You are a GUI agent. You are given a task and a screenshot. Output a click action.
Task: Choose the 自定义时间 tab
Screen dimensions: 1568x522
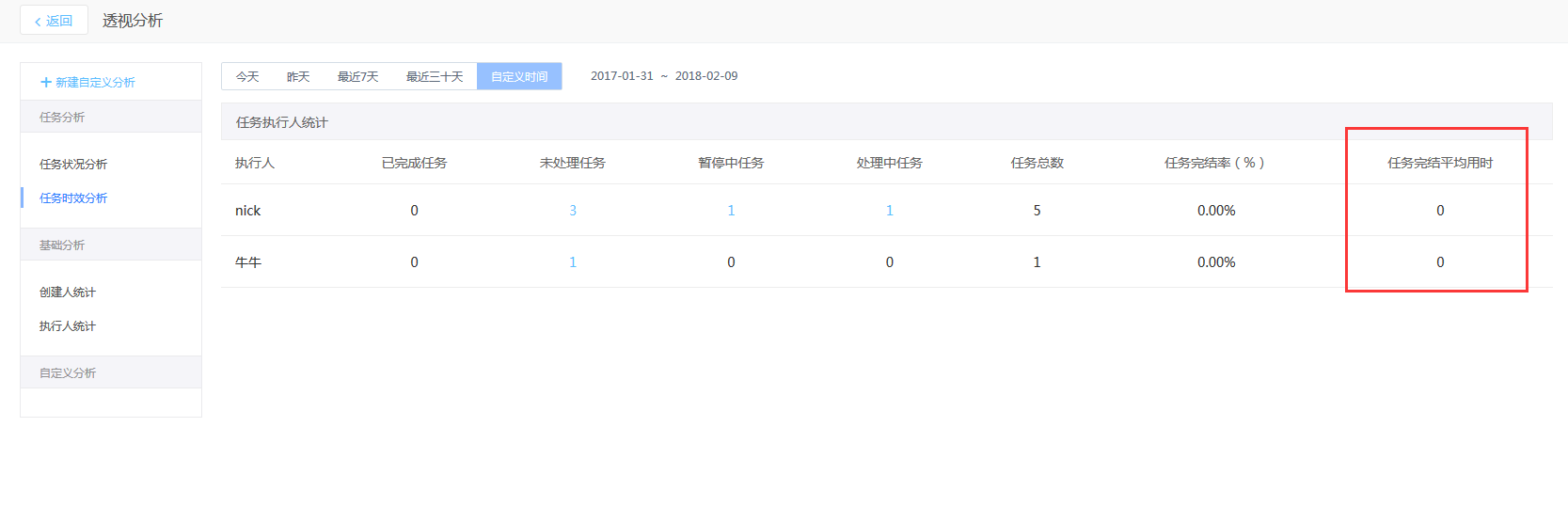519,77
